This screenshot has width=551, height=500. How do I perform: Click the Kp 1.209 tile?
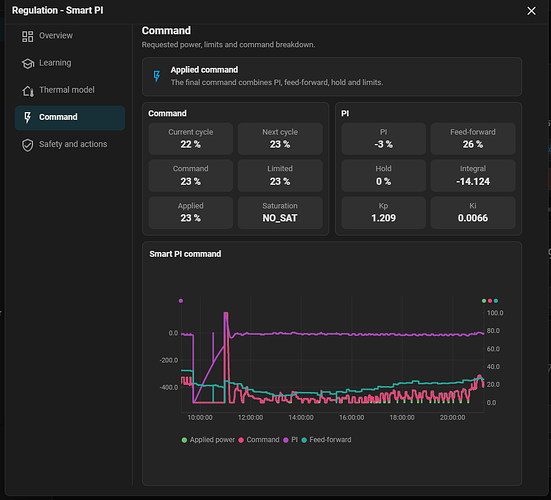click(383, 213)
